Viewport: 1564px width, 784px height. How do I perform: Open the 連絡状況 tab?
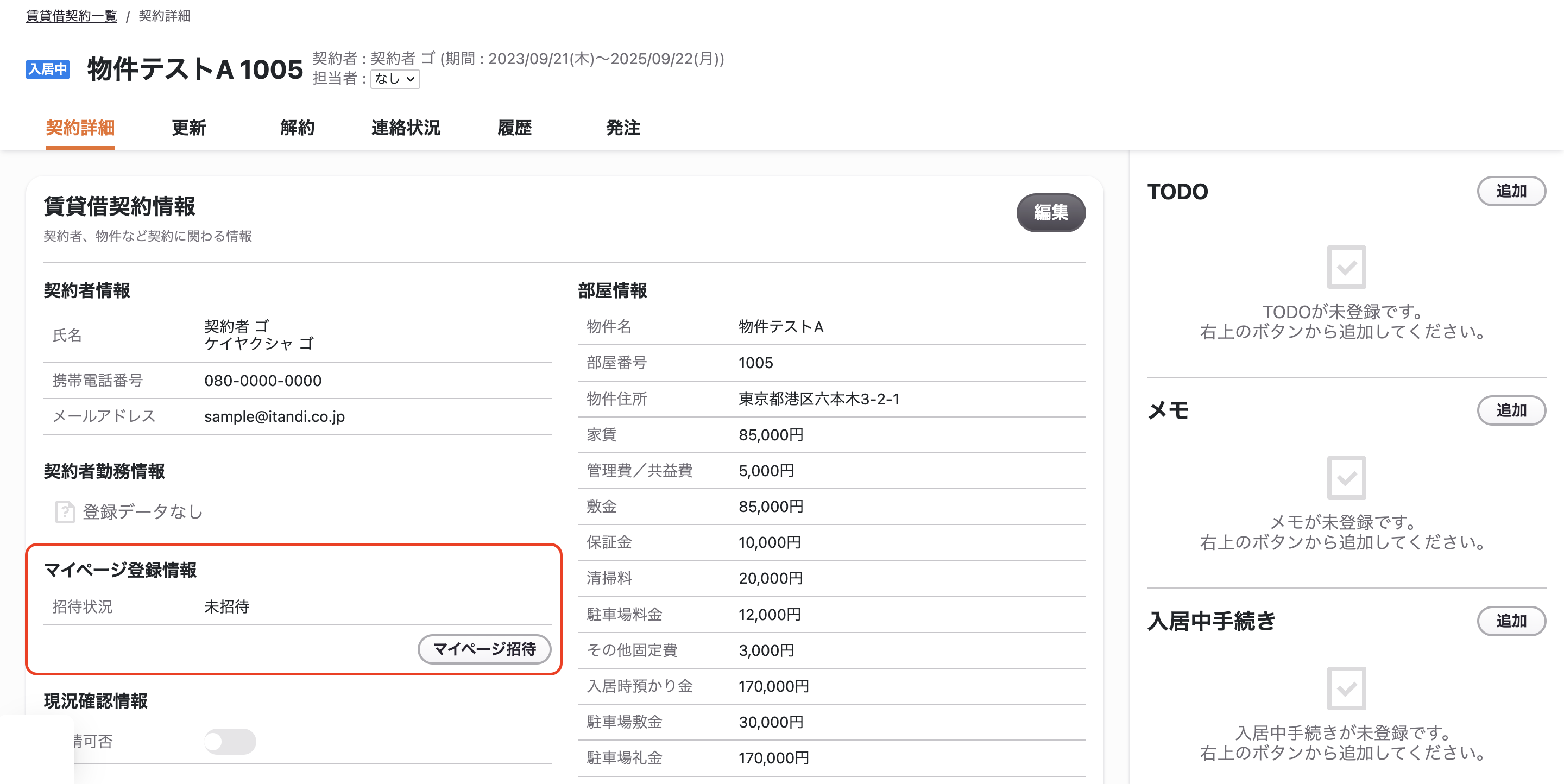click(406, 128)
